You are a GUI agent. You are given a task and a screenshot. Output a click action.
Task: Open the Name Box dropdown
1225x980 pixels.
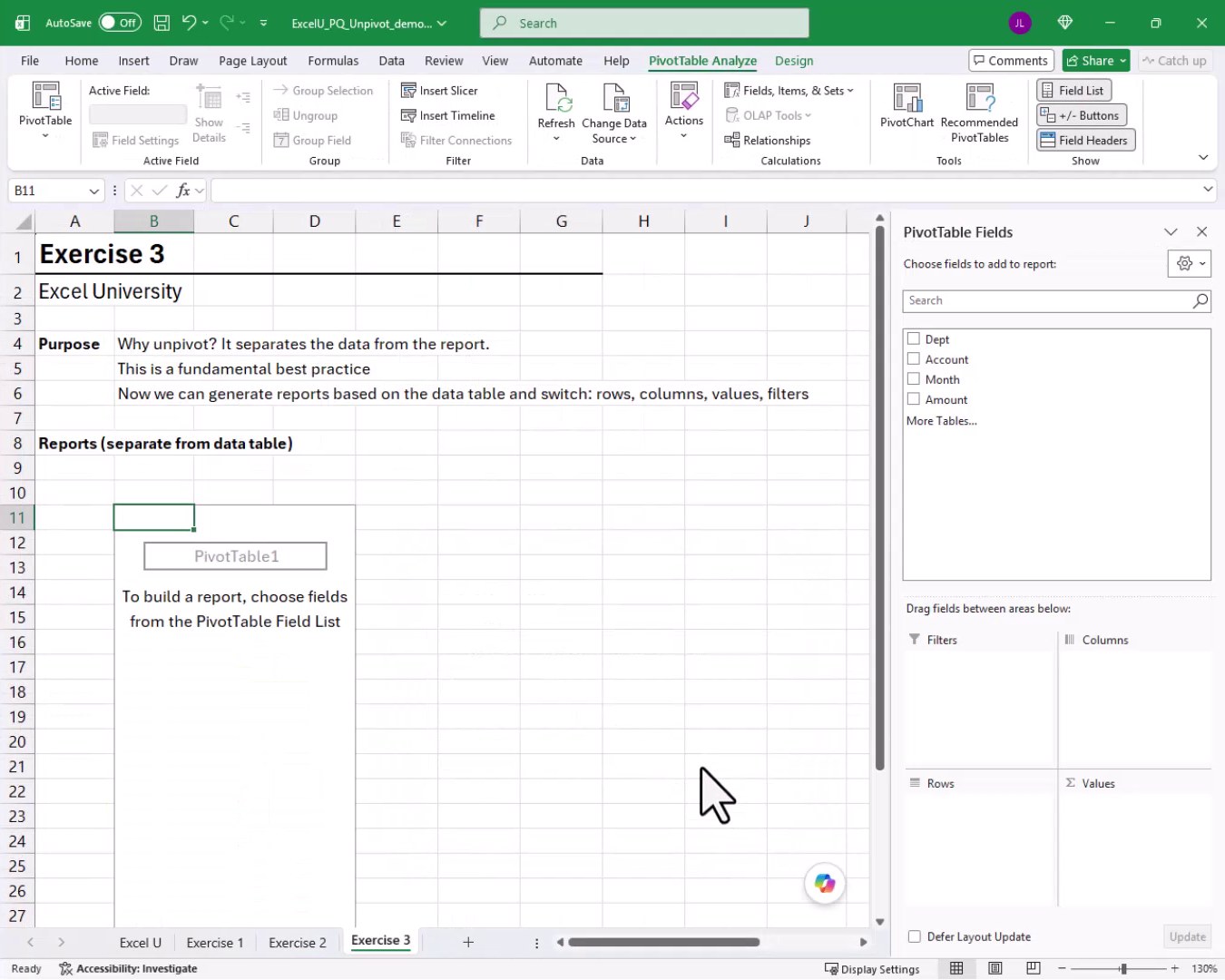(x=93, y=191)
